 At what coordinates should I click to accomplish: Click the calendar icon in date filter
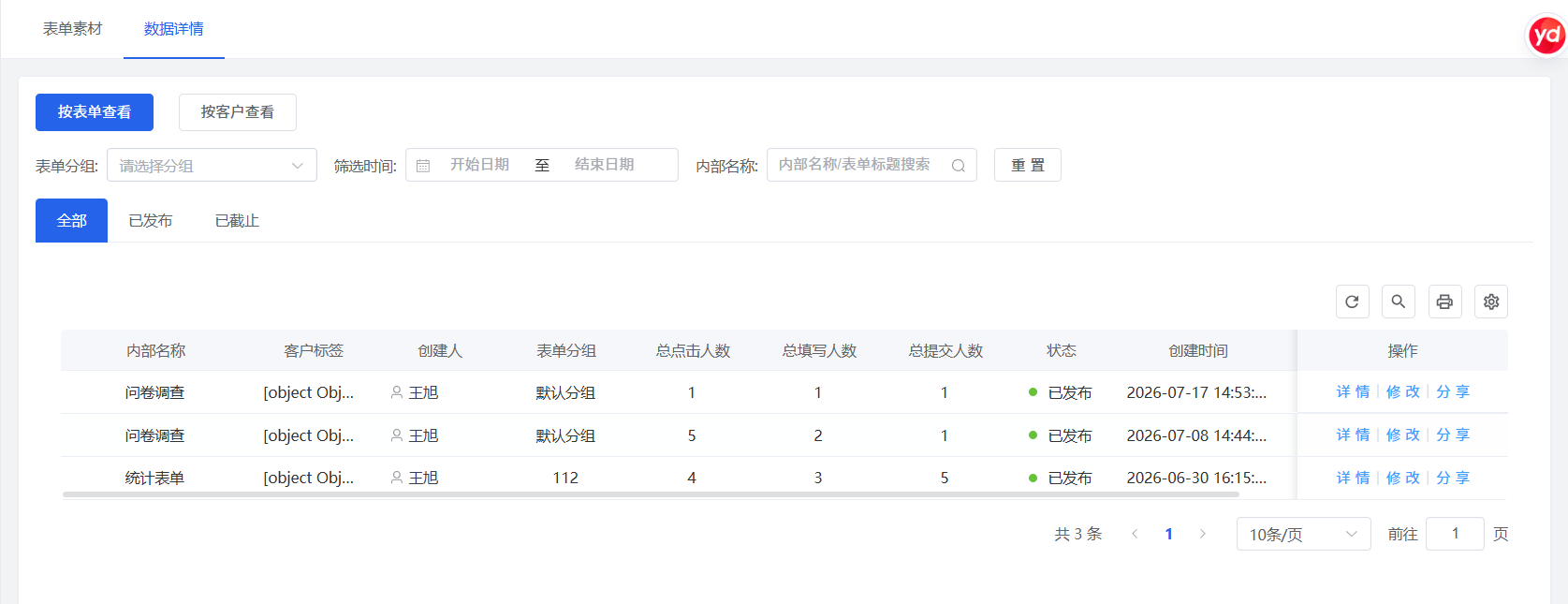[x=423, y=166]
